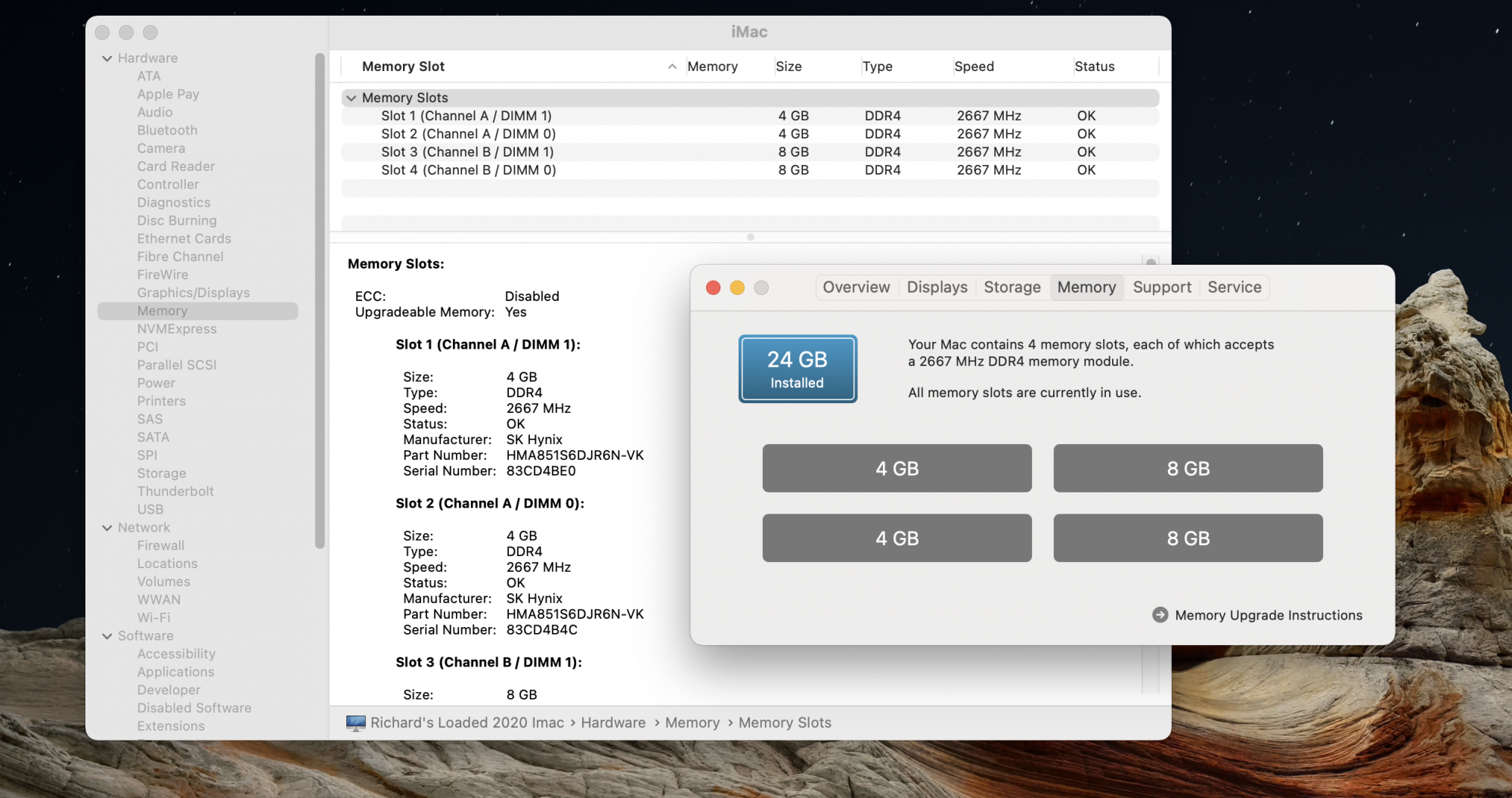
Task: Select Card Reader in the sidebar
Action: pyautogui.click(x=176, y=166)
